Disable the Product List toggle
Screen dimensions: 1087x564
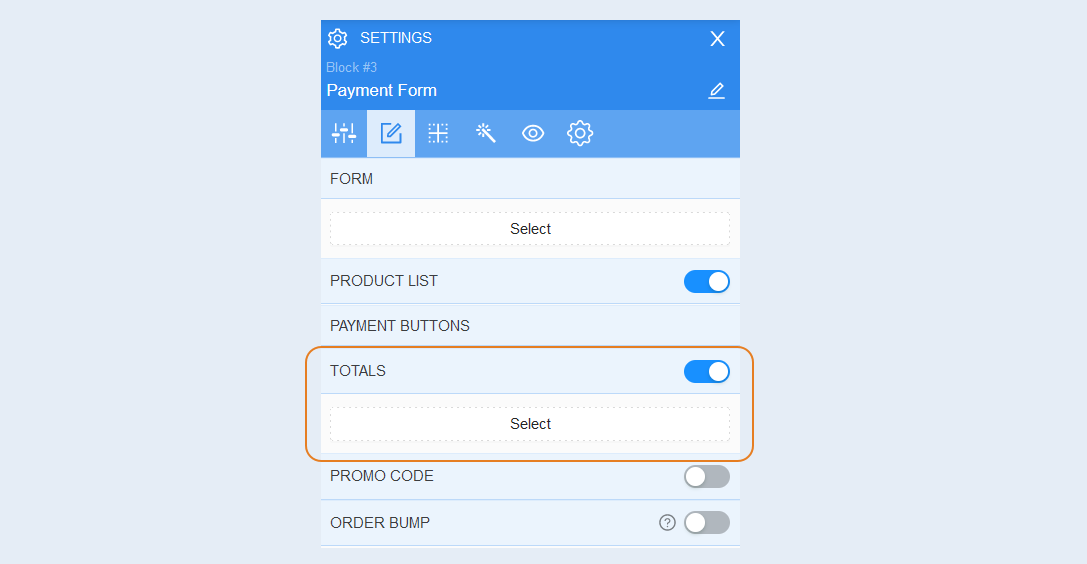coord(706,281)
